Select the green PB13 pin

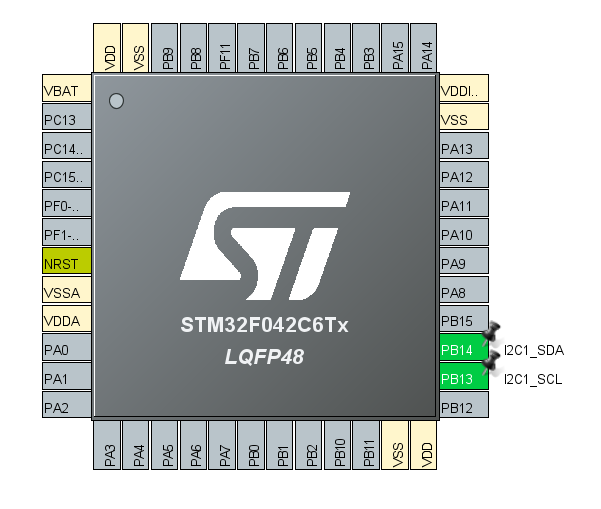[464, 376]
